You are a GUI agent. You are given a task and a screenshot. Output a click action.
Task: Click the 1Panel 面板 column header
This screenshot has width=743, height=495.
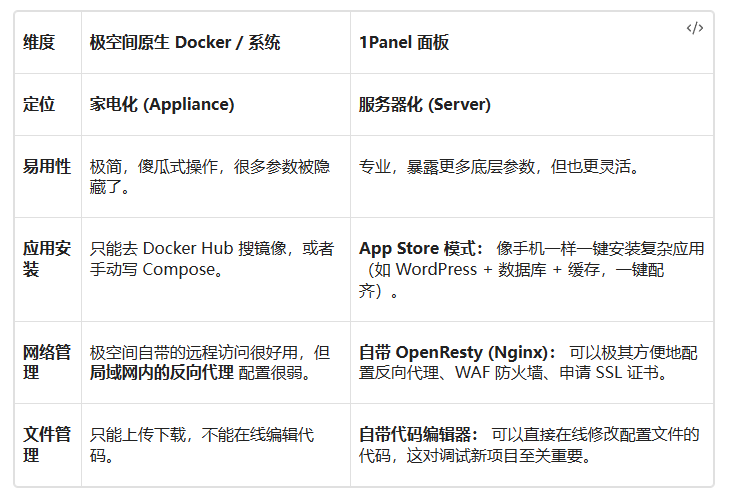click(404, 43)
